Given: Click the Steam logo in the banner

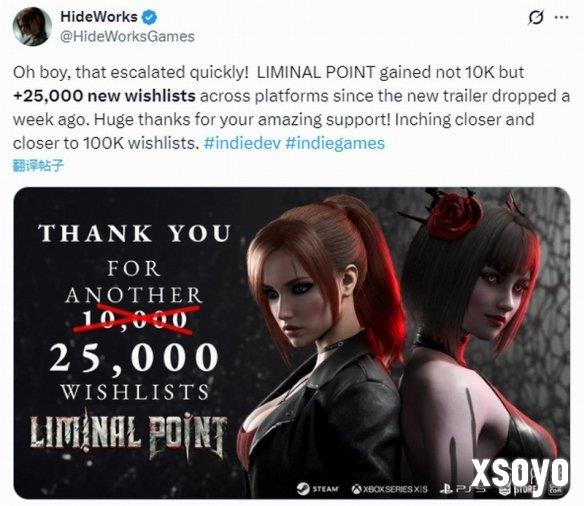Looking at the screenshot, I should tap(318, 488).
